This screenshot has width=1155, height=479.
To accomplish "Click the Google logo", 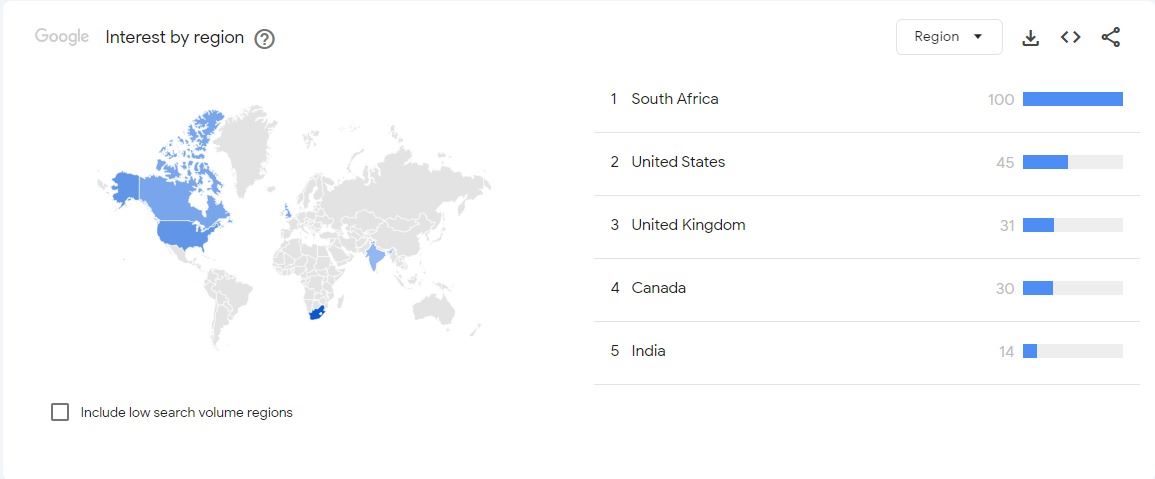I will click(62, 37).
